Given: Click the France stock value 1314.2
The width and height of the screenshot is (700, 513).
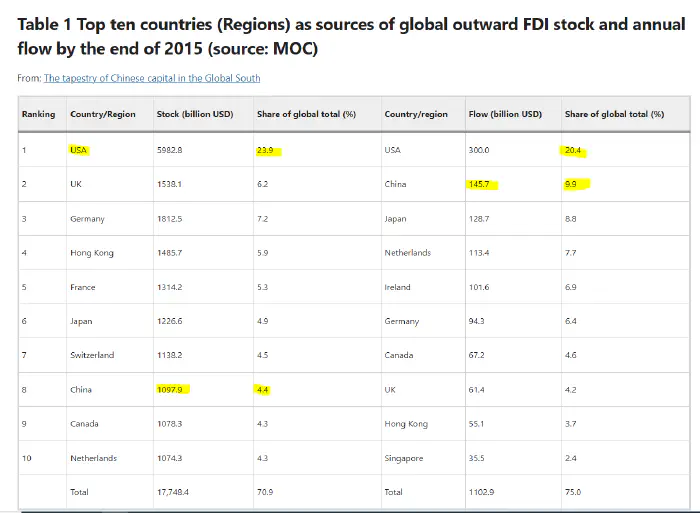Looking at the screenshot, I should tap(170, 287).
